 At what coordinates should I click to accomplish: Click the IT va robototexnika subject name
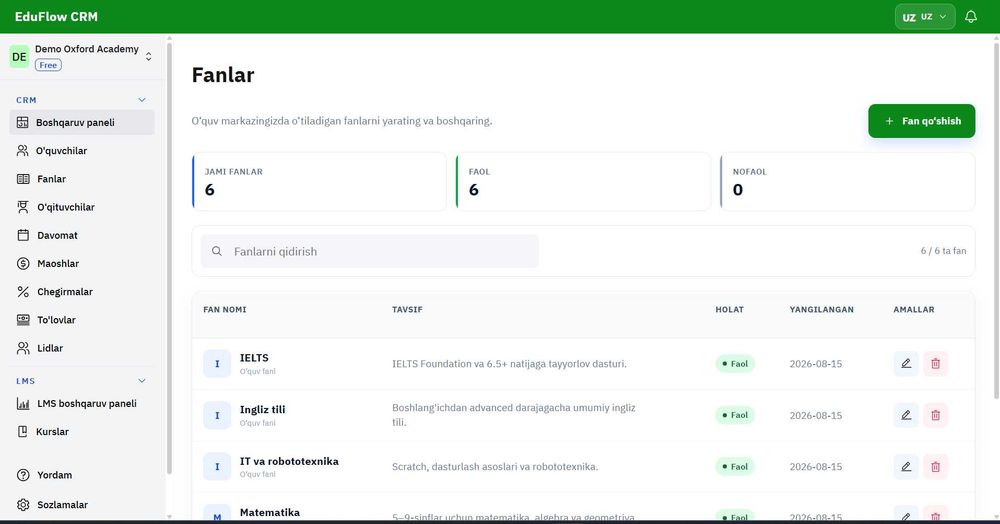click(289, 461)
